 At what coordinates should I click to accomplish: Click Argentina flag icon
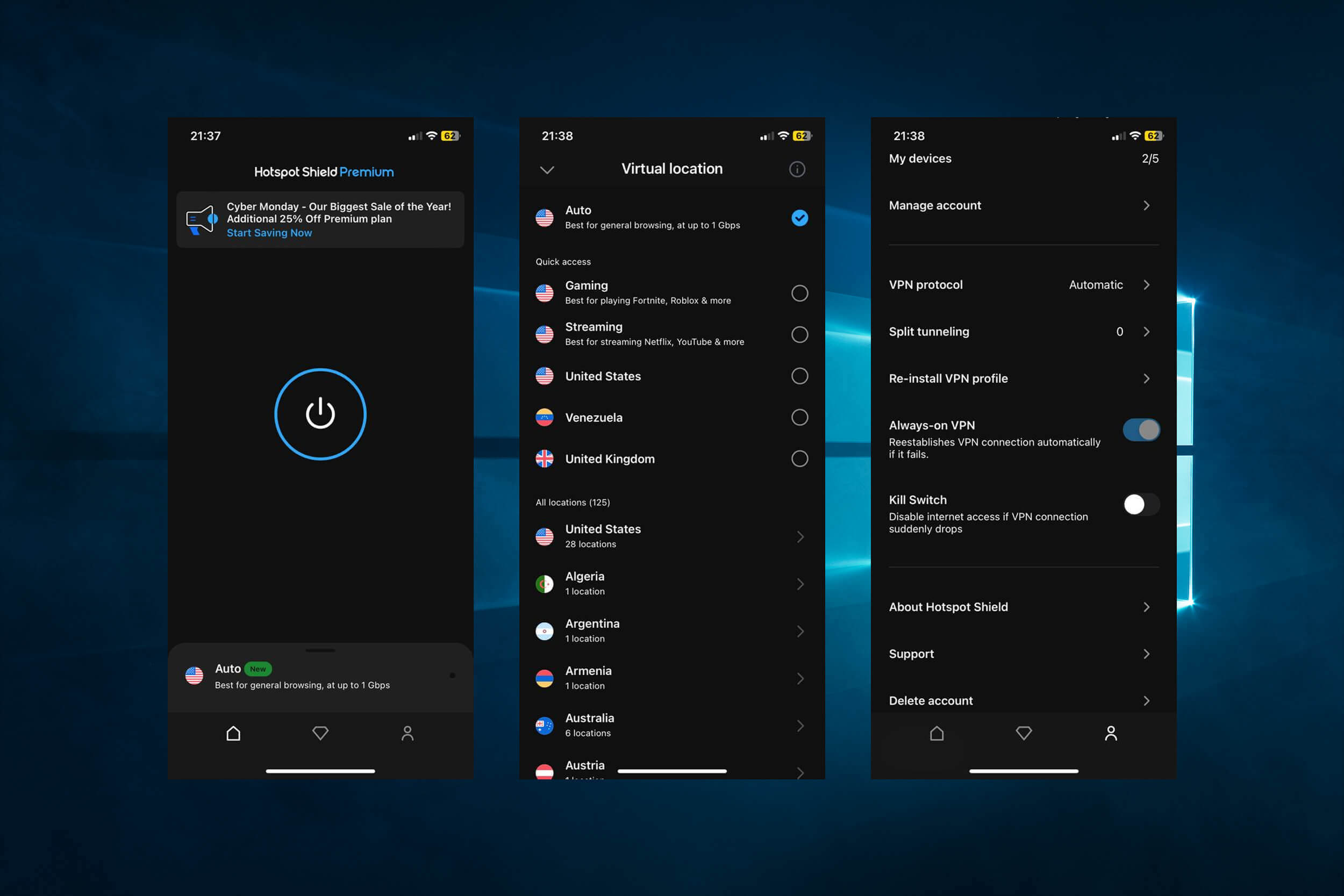click(x=544, y=631)
